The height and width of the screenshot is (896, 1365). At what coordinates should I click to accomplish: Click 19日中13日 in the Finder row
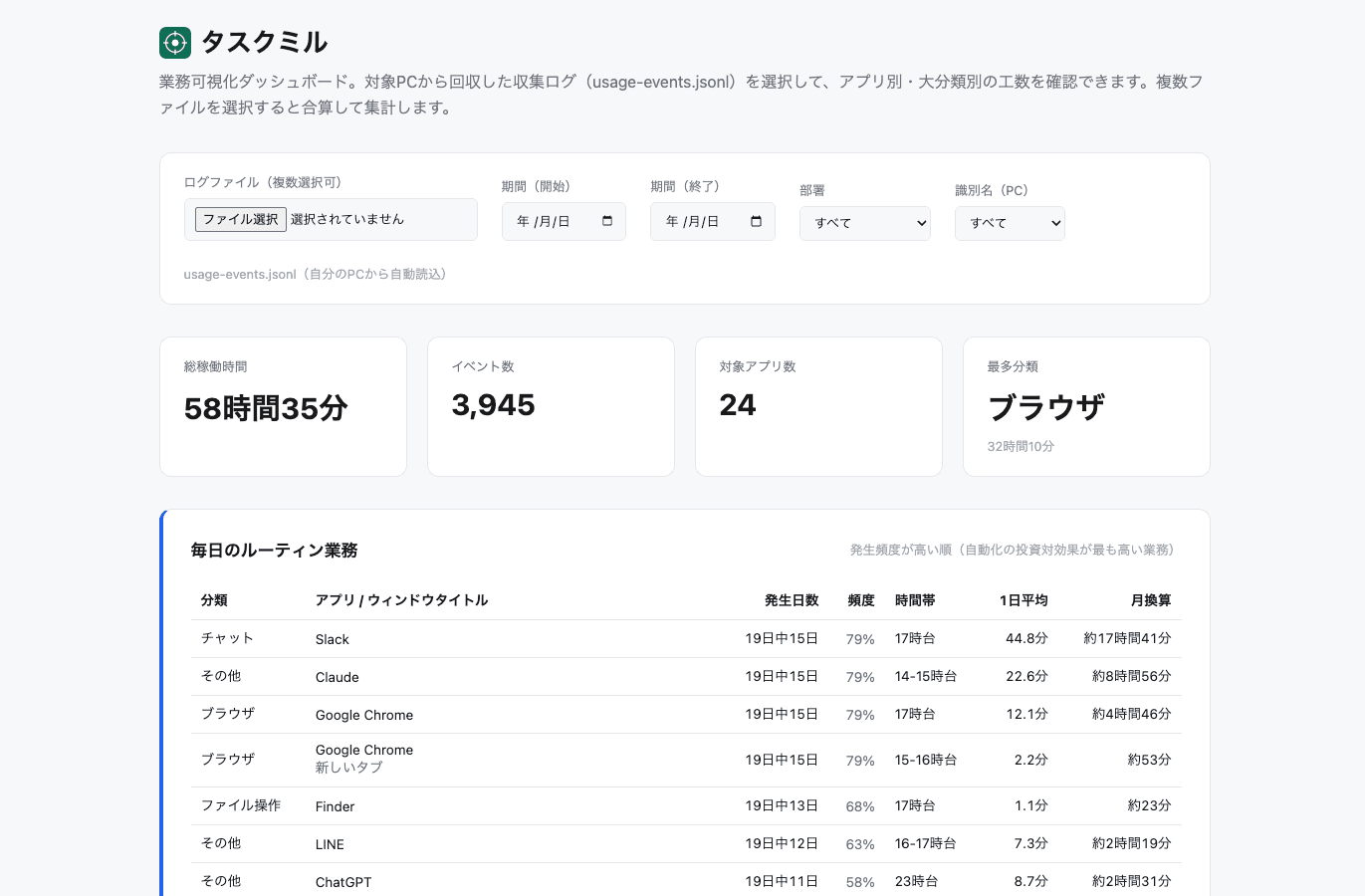pos(782,805)
